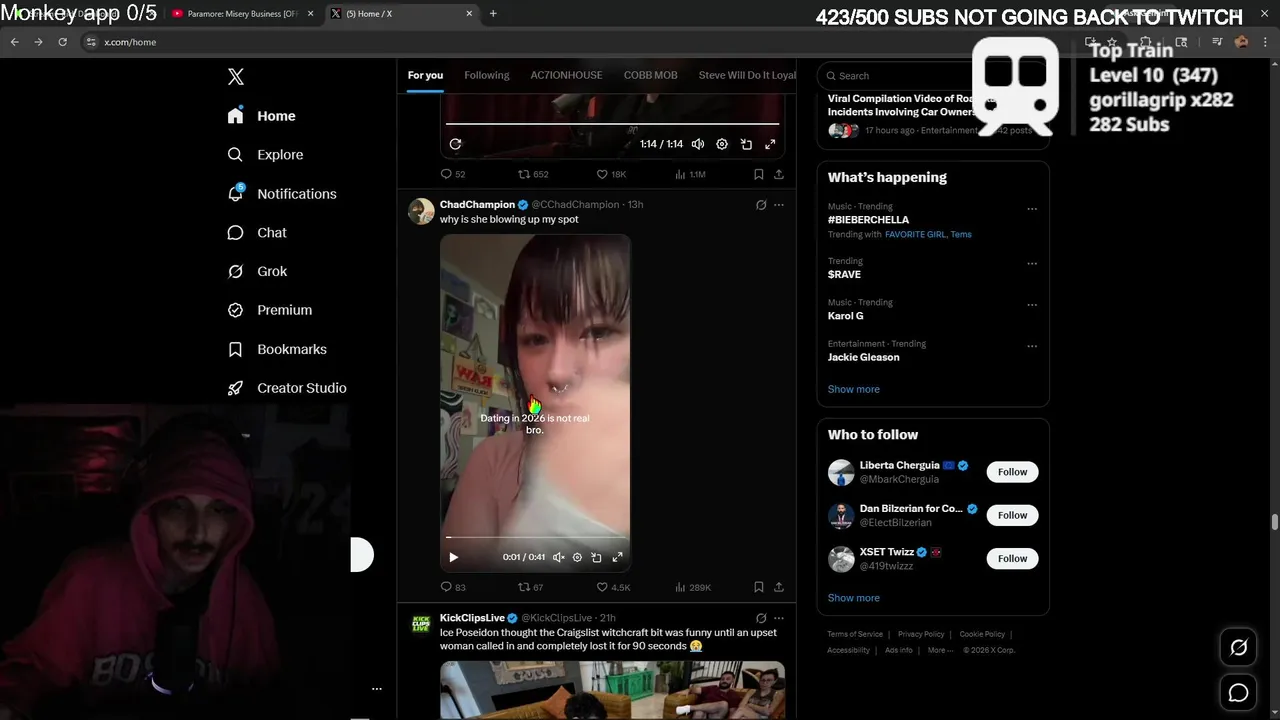Screen dimensions: 1280x720
Task: Reply to ChadChampion post with 83 replies
Action: (453, 587)
